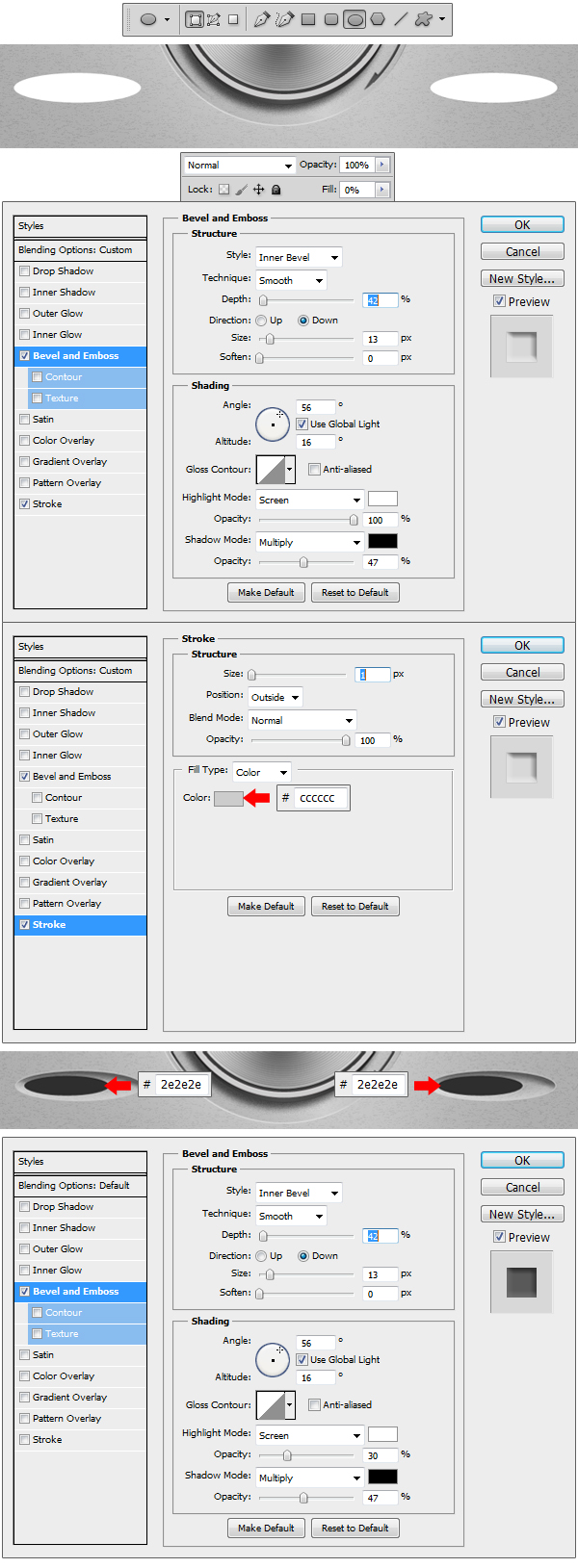The image size is (578, 1568).
Task: Choose the Rounded Rectangle shape tool
Action: 331,19
